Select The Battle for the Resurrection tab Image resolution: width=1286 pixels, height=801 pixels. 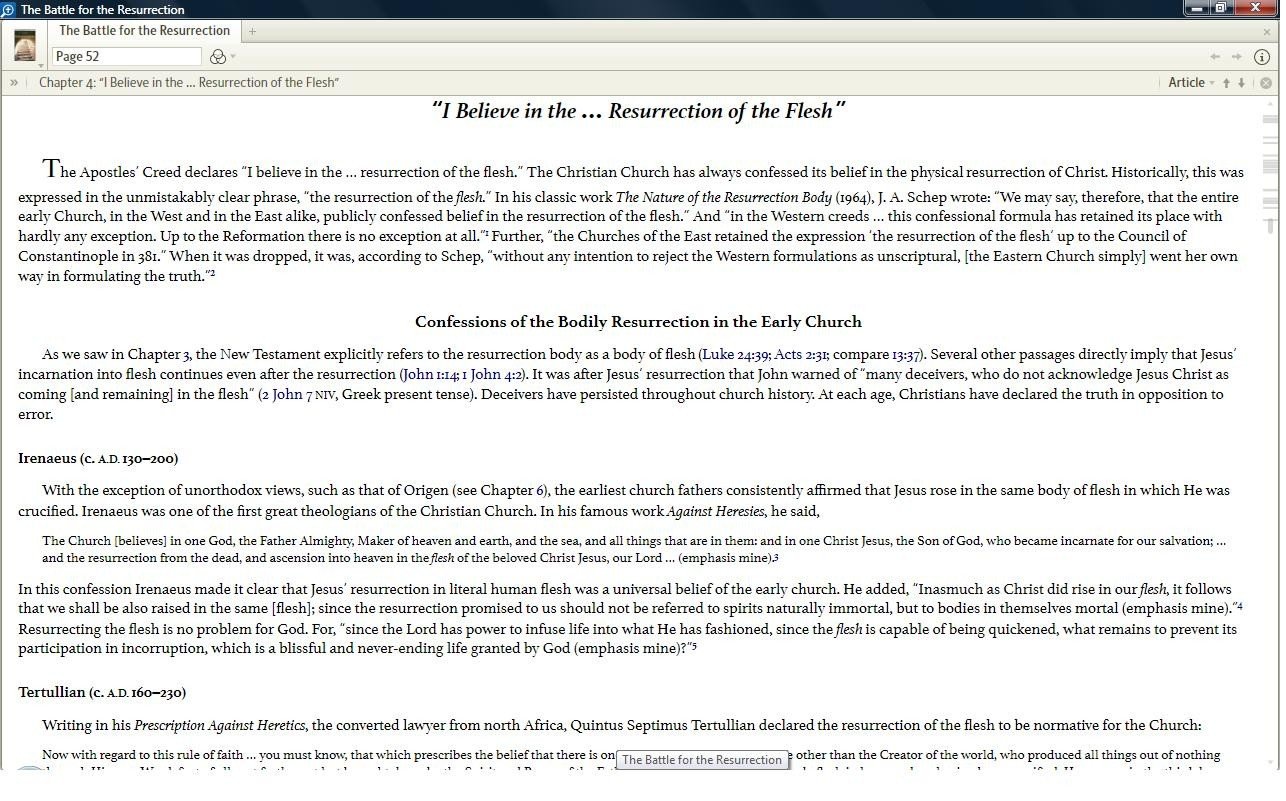tap(144, 31)
